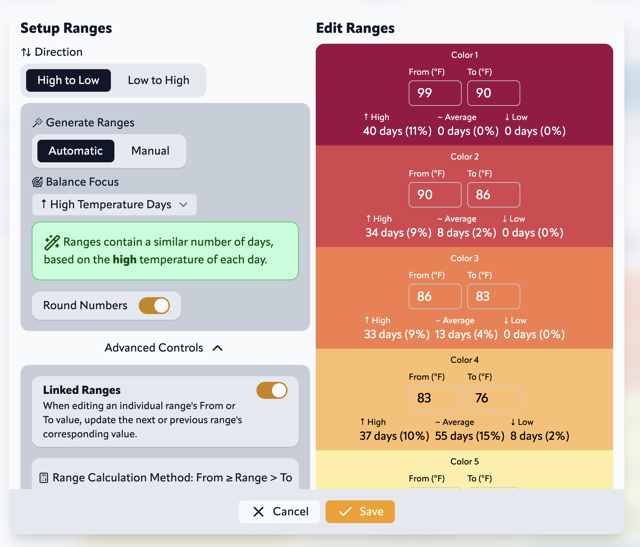This screenshot has width=640, height=547.
Task: Switch to Manual range generation
Action: [x=150, y=151]
